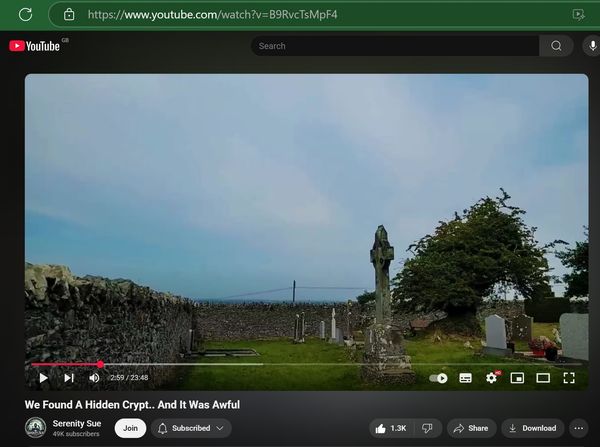Turn on subtitles/closed captions

[465, 378]
